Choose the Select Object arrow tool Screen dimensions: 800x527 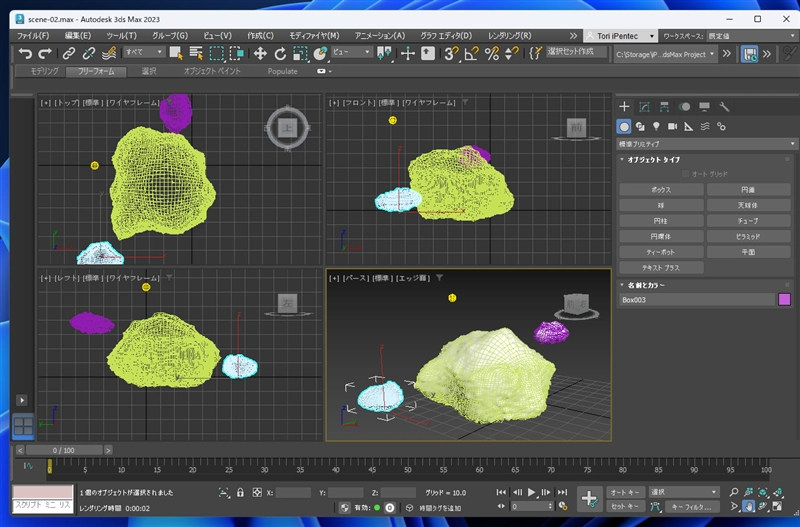click(176, 53)
